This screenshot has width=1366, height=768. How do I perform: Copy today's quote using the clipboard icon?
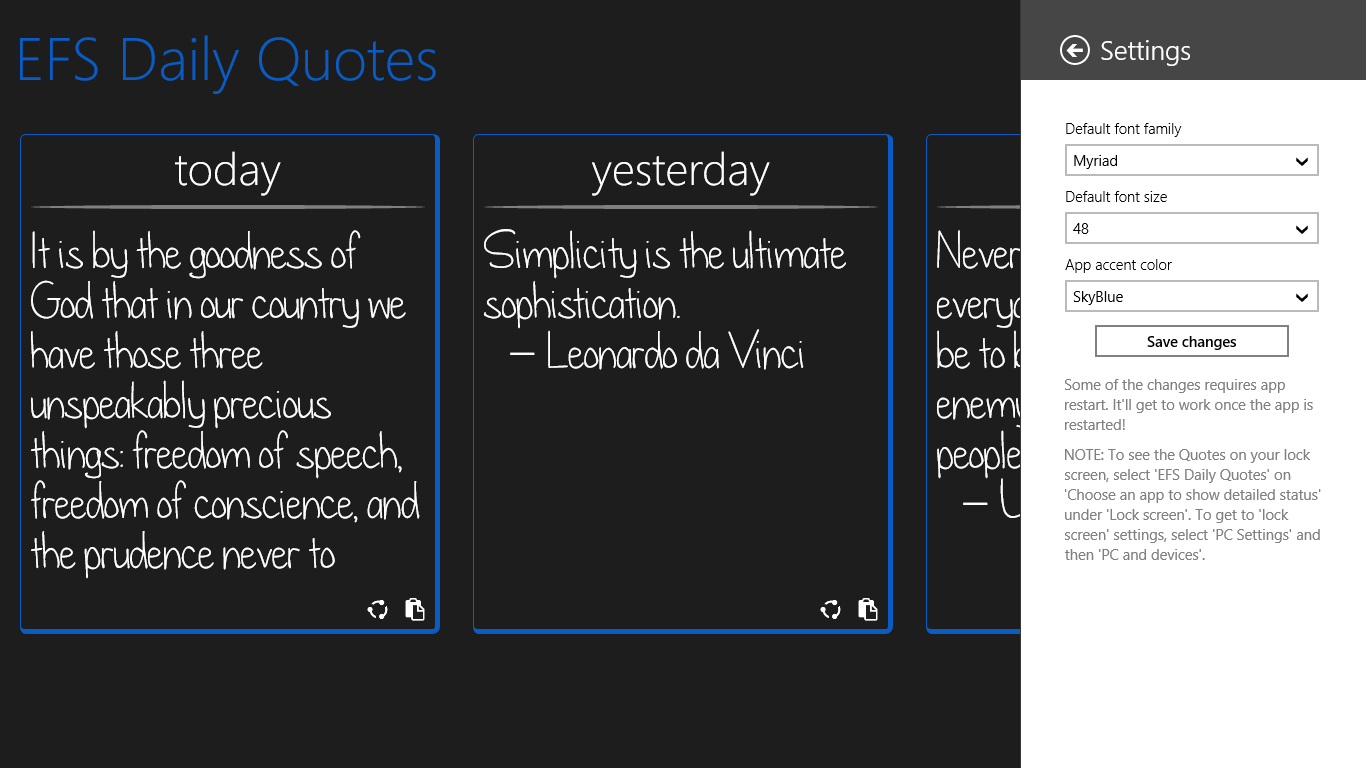pyautogui.click(x=415, y=609)
